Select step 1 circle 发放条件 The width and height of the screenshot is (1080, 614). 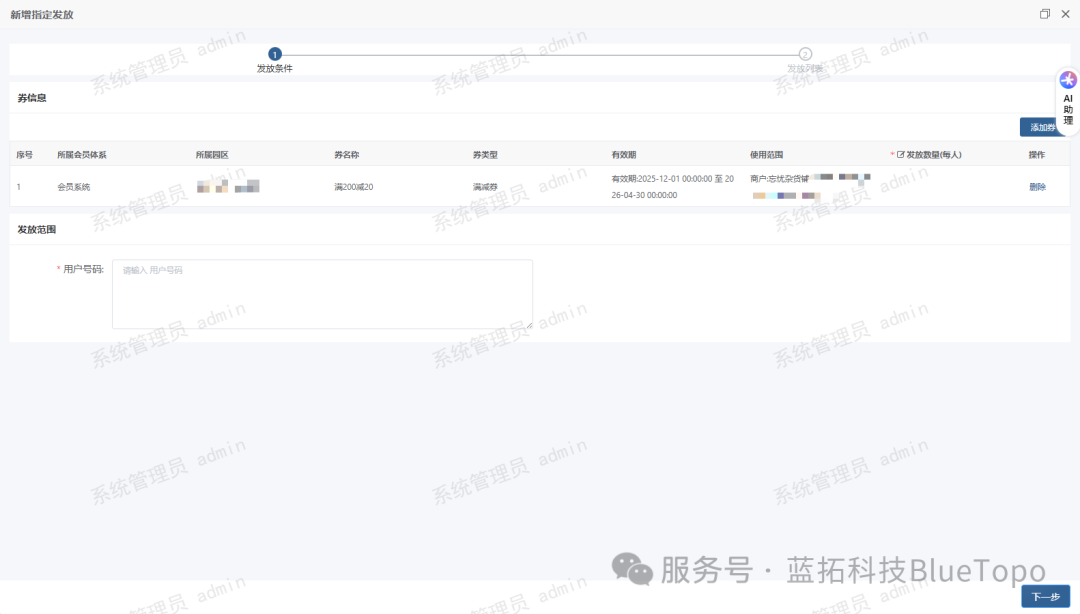pyautogui.click(x=275, y=54)
